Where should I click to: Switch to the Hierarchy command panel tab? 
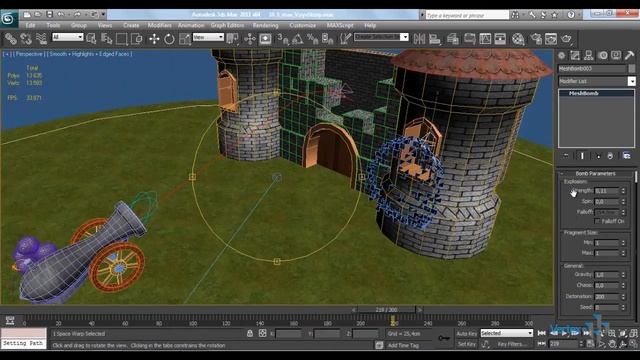pos(589,55)
